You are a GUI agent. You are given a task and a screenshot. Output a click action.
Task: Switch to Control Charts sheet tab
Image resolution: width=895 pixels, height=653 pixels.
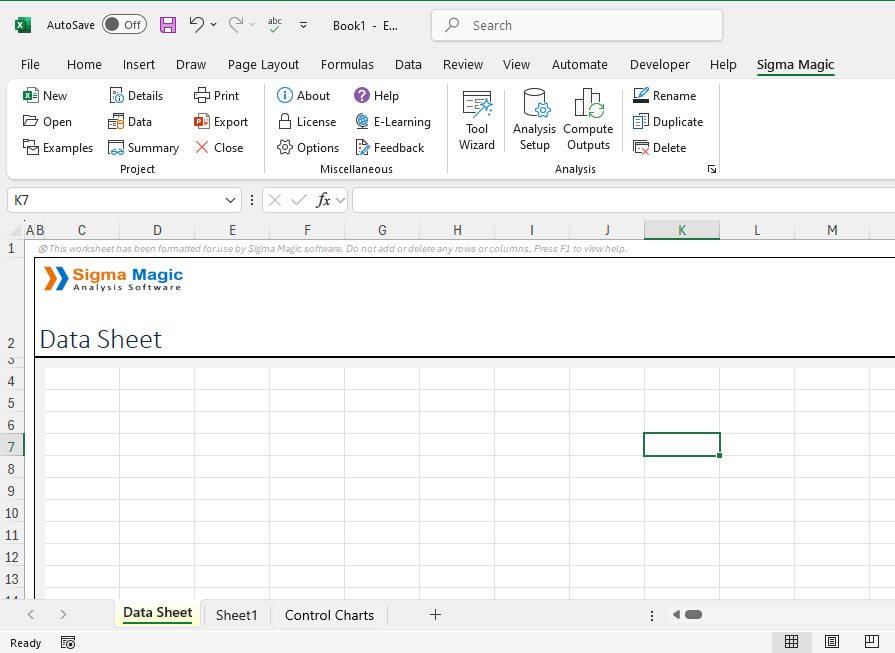329,615
